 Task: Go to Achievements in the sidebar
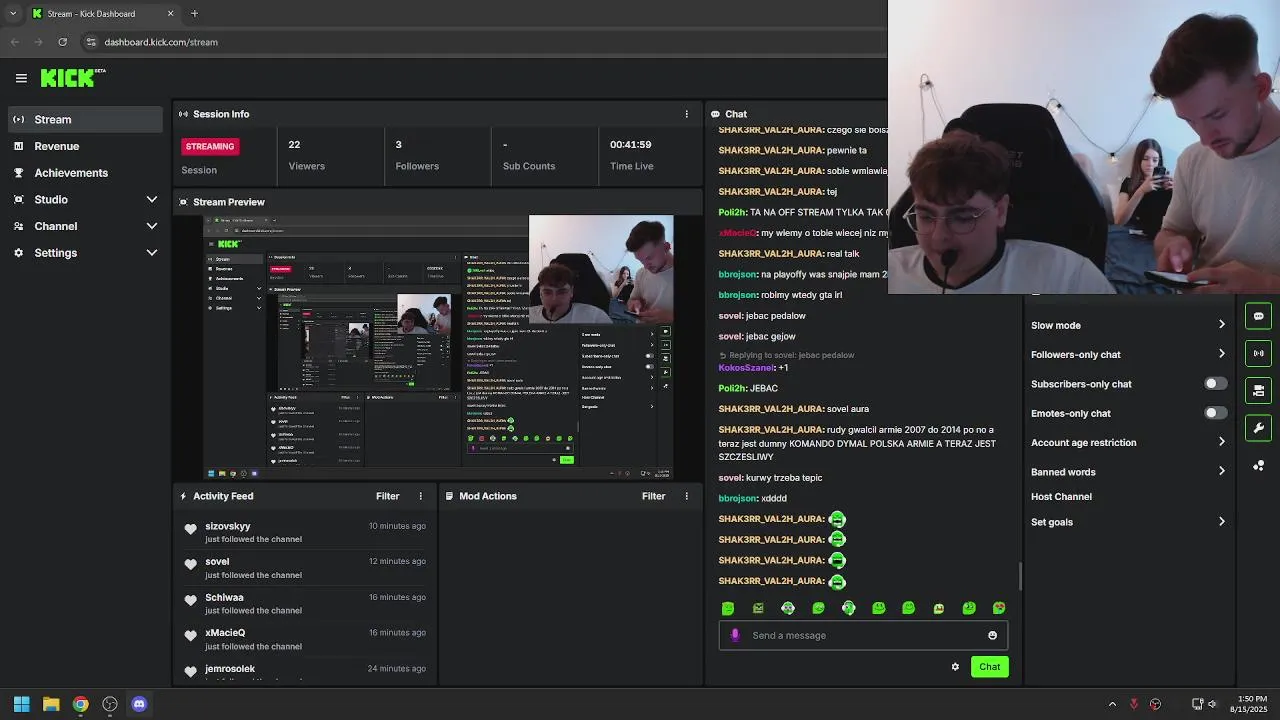(x=85, y=172)
